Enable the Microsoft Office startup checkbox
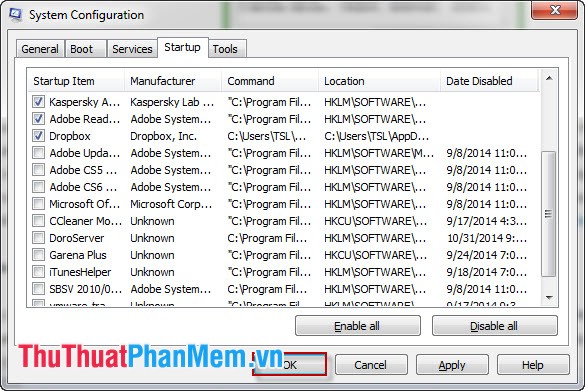 (38, 204)
